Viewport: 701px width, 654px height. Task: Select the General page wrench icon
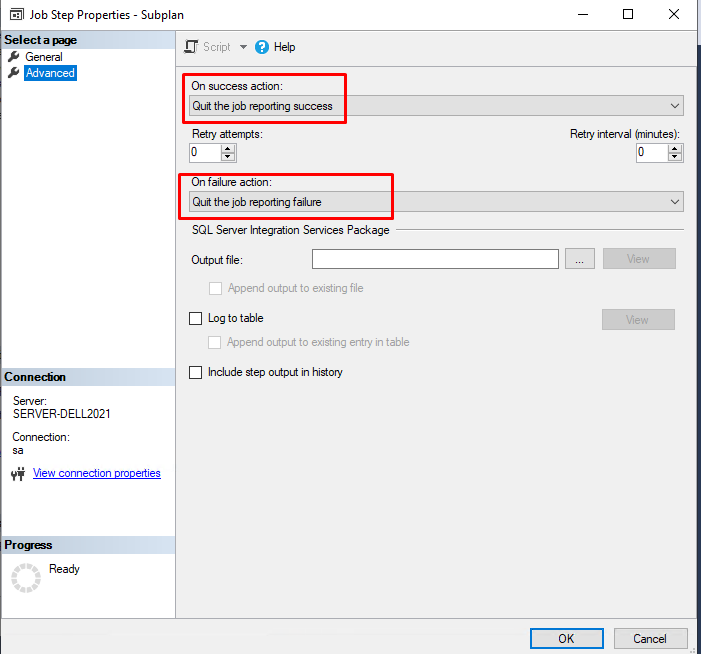tap(14, 57)
